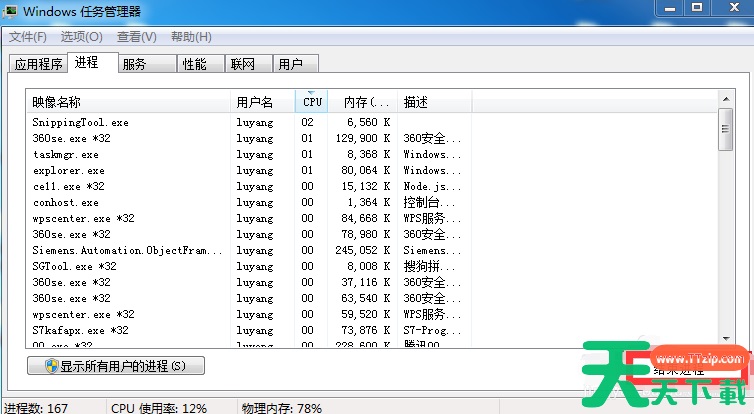The image size is (754, 414).
Task: Sort by the 用户名 column header
Action: click(263, 101)
